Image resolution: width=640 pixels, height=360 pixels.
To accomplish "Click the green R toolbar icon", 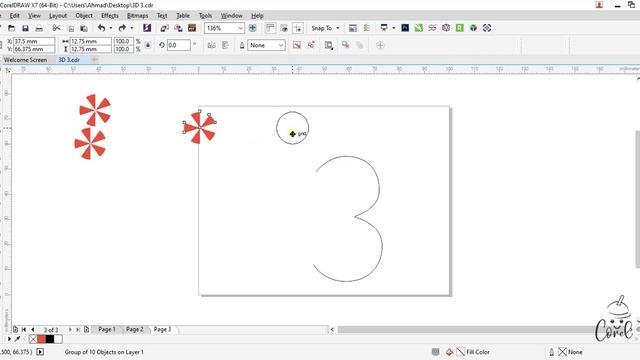I will [x=460, y=28].
